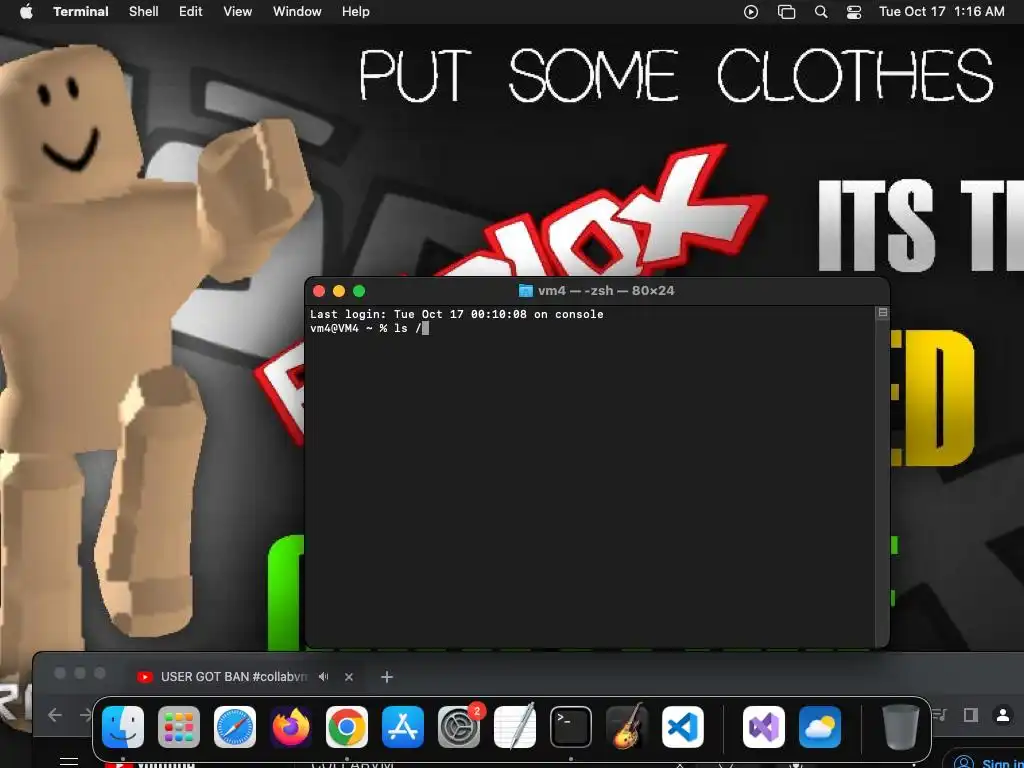
Task: Click the Terminal window's red close button
Action: click(319, 291)
